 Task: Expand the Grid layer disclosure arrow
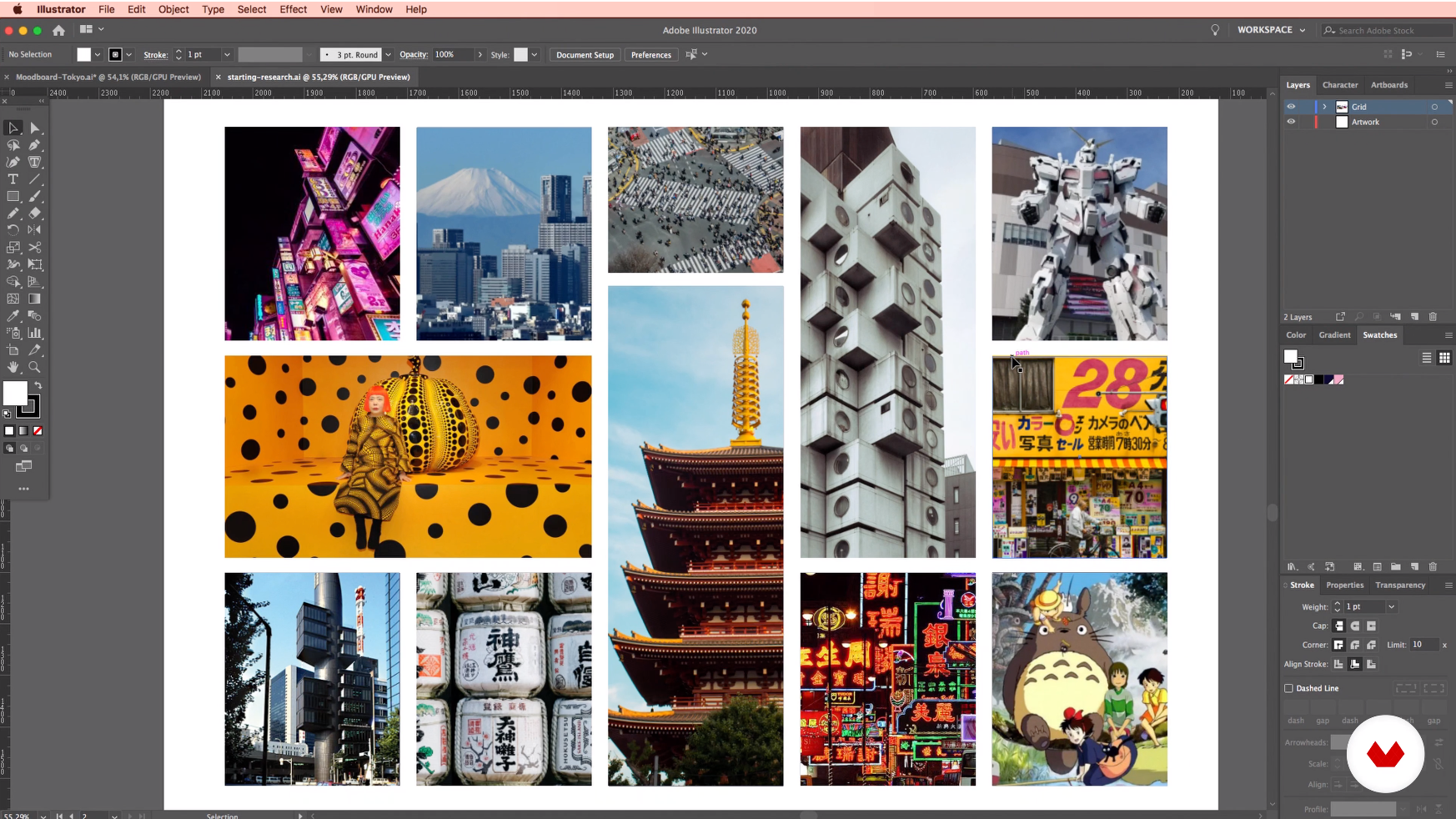tap(1324, 107)
